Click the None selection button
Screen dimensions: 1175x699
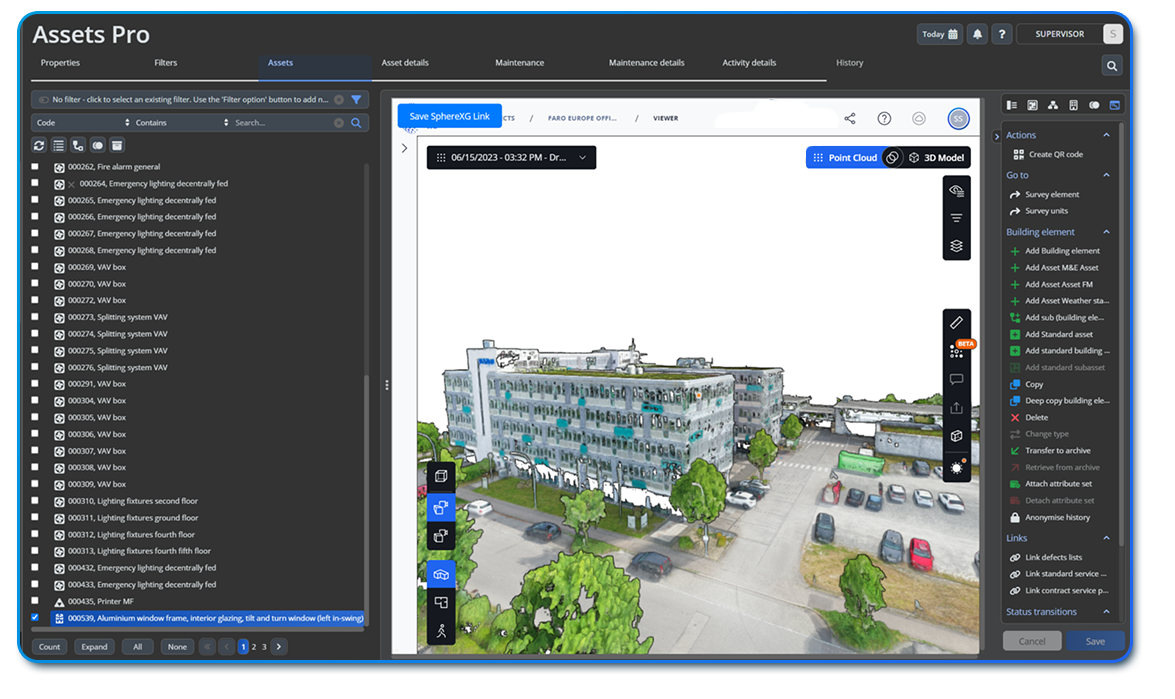click(178, 647)
